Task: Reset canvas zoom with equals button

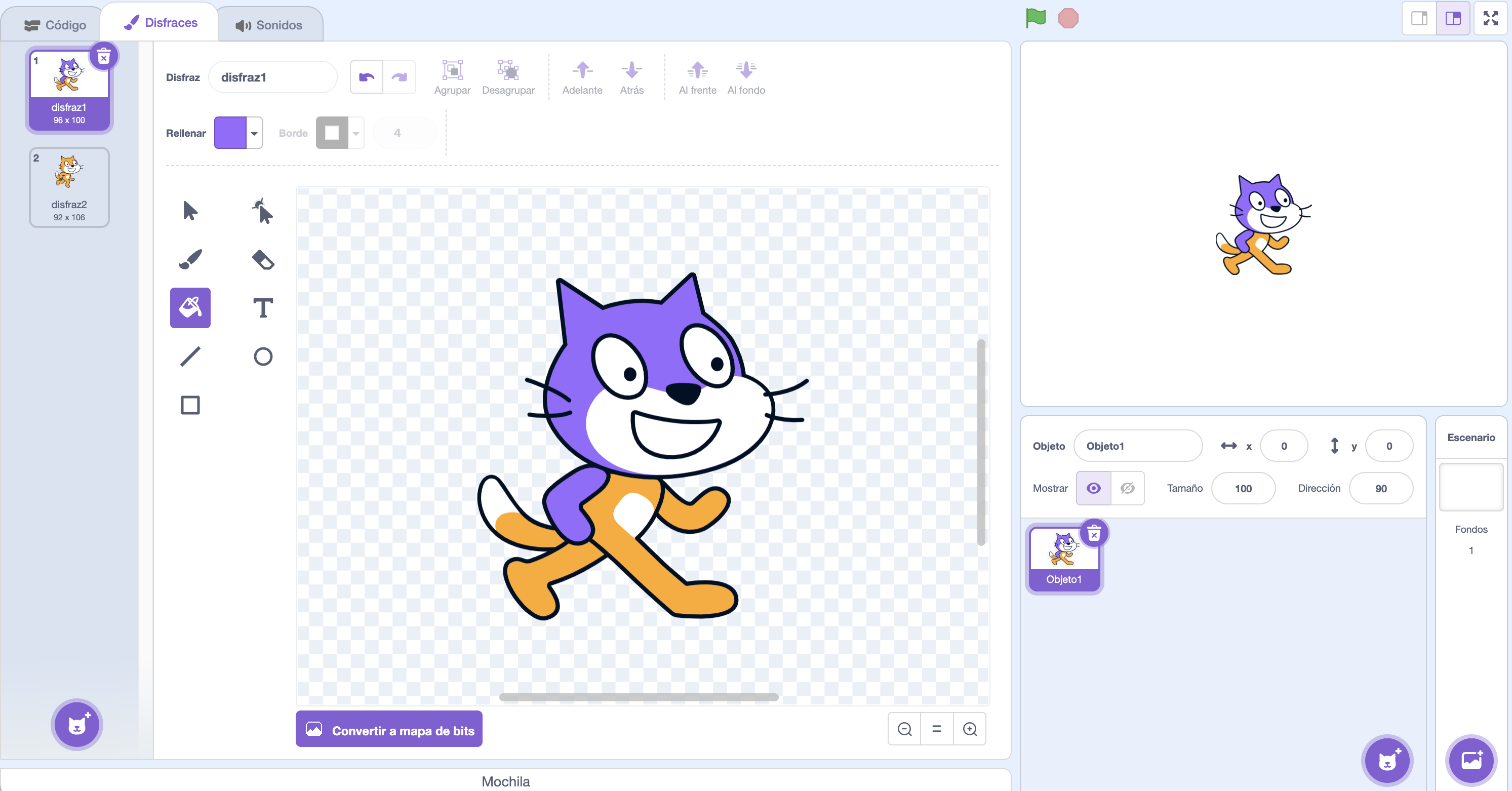Action: pos(937,729)
